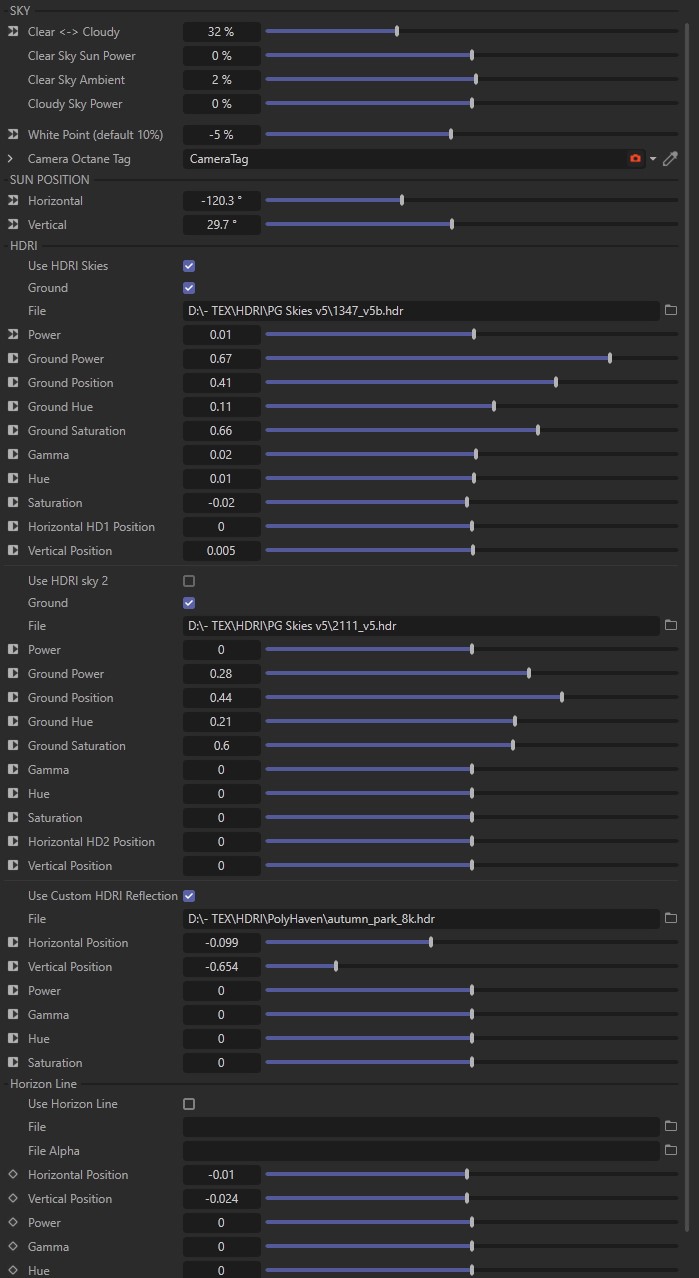Expand the Camera Octane Tag row

pos(11,159)
